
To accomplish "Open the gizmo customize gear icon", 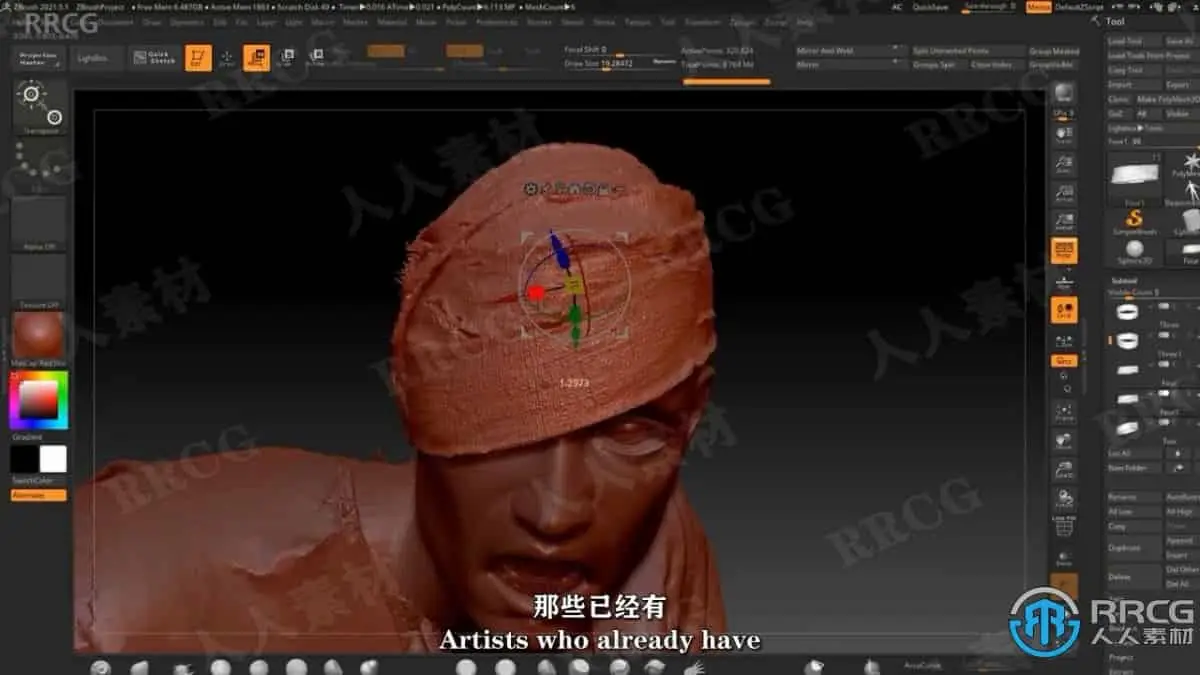I will pos(530,187).
